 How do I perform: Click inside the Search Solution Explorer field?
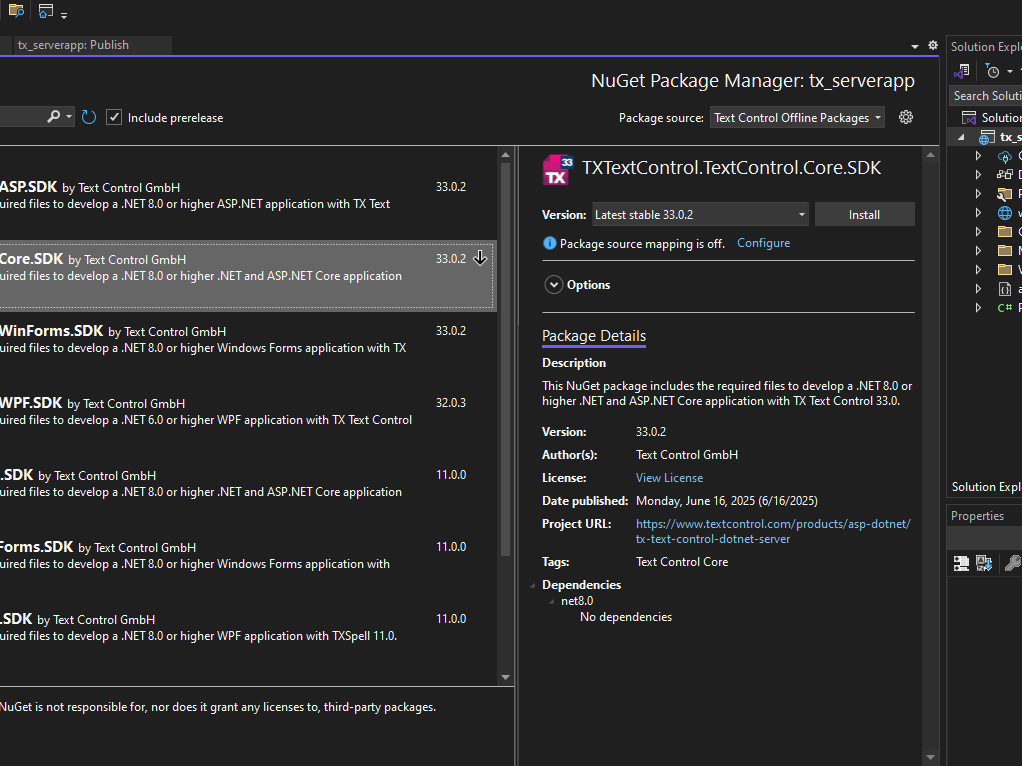(x=990, y=95)
